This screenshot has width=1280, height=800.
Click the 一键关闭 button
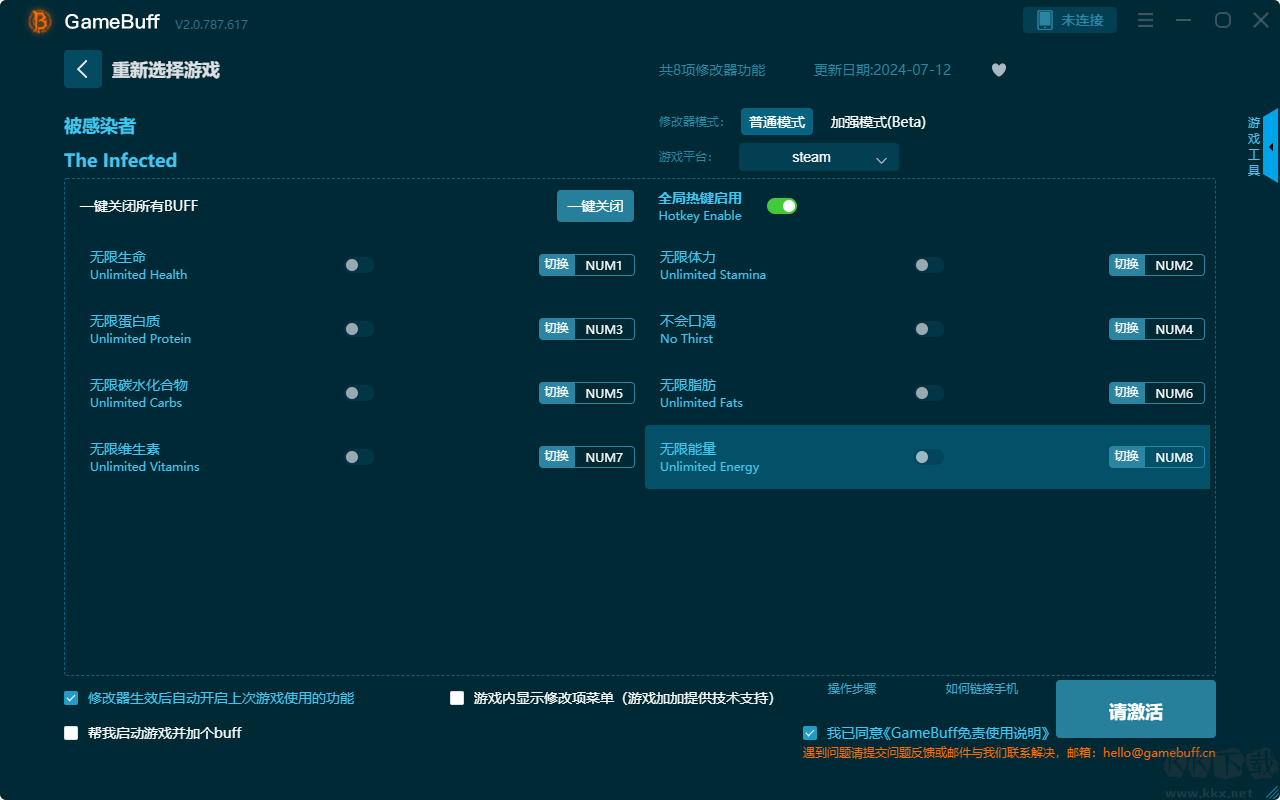point(596,206)
